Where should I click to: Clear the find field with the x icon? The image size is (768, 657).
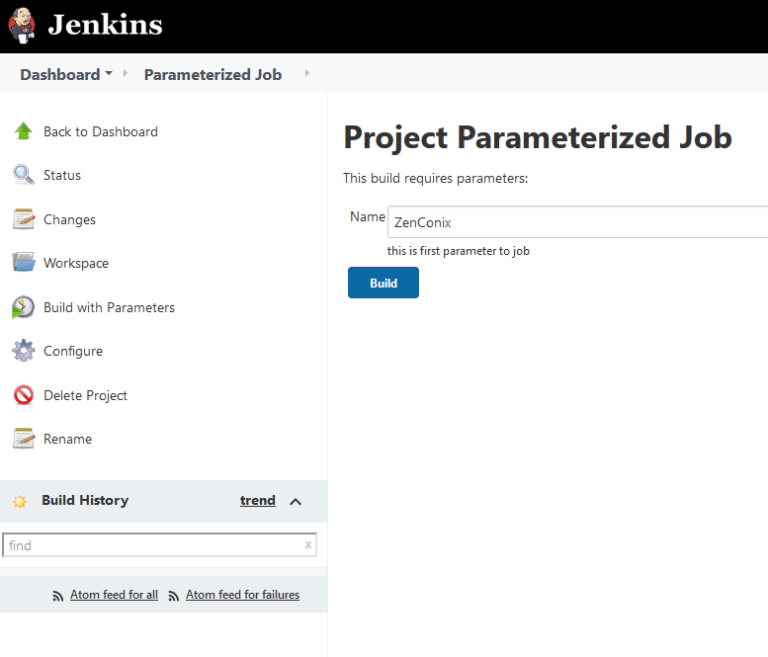(308, 544)
